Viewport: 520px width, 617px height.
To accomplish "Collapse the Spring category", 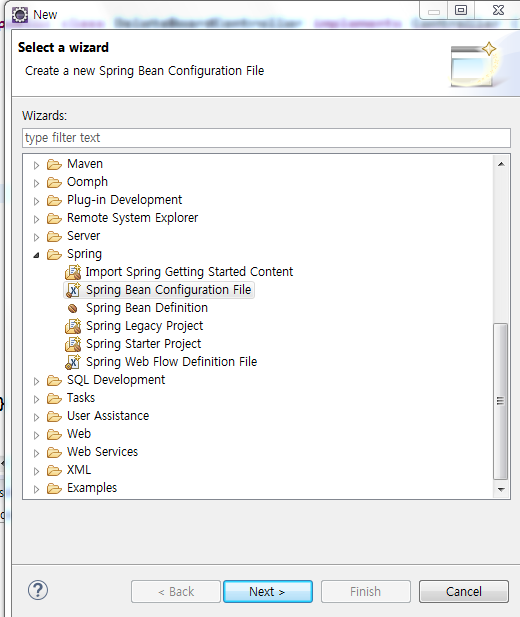I will pos(36,255).
